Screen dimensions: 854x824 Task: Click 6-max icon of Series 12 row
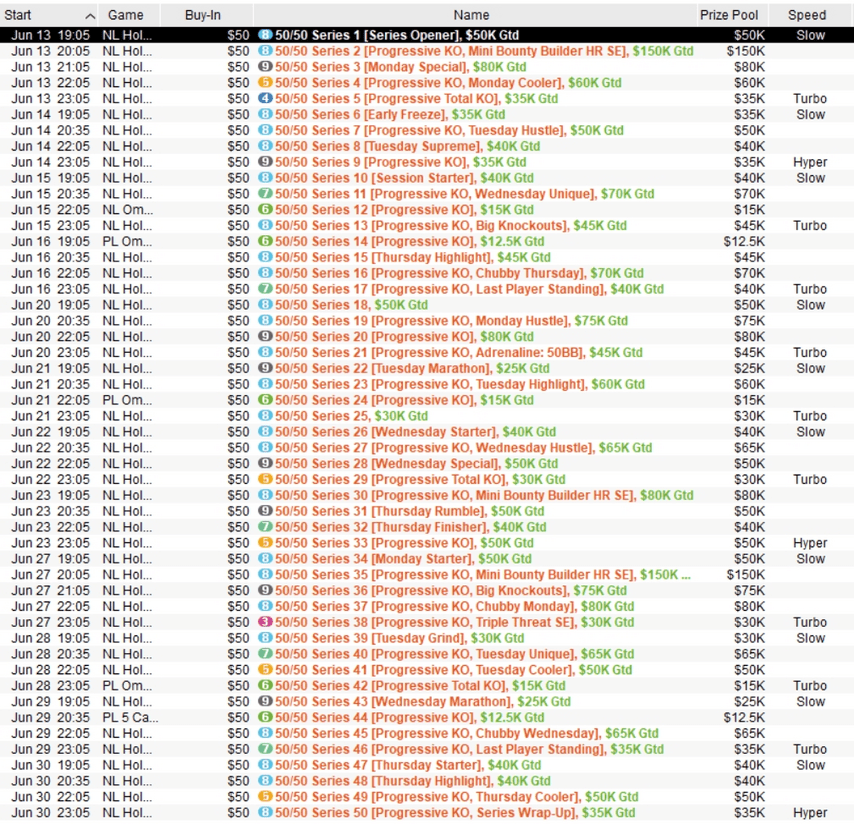pos(265,209)
